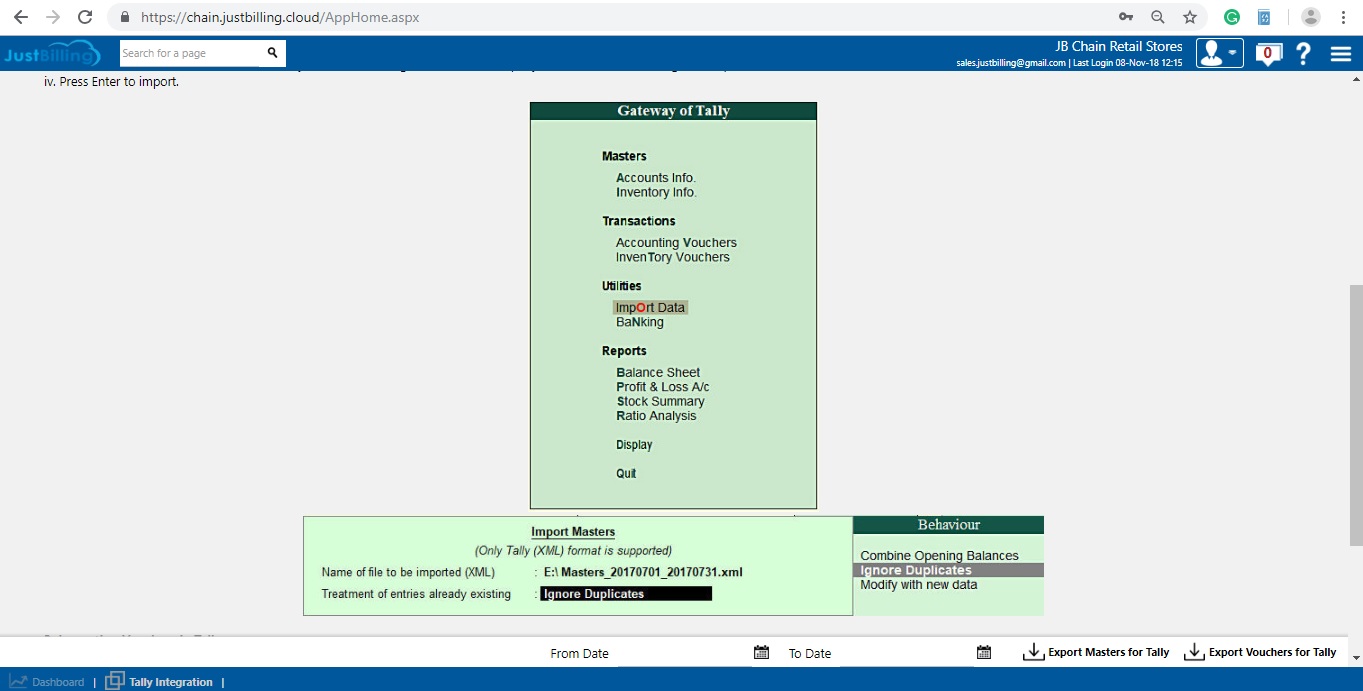Focus the 'Search for a page' field
This screenshot has height=691, width=1363.
point(190,53)
